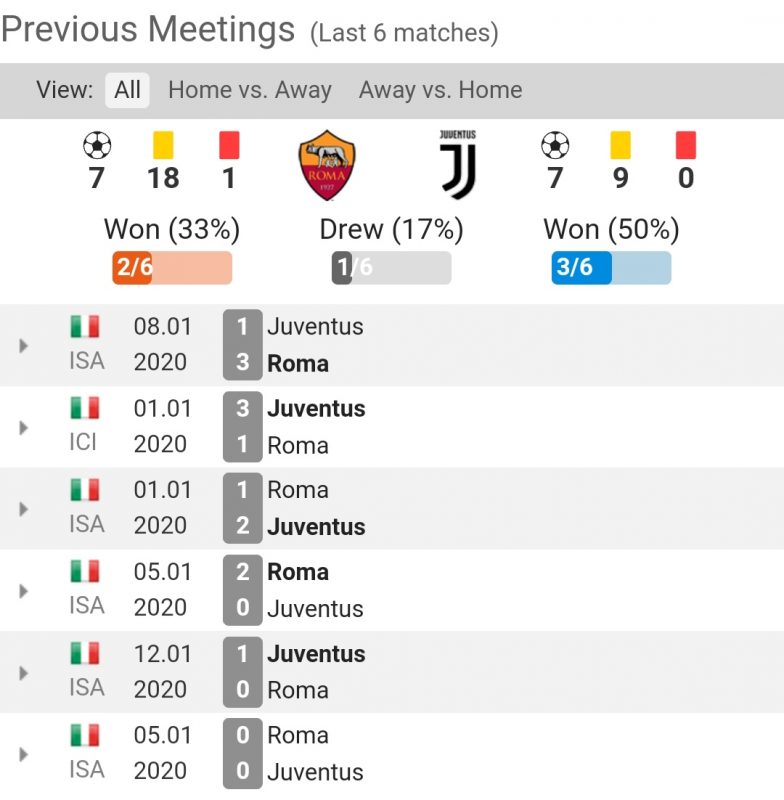
Task: Switch to Away vs. Home view
Action: point(440,90)
